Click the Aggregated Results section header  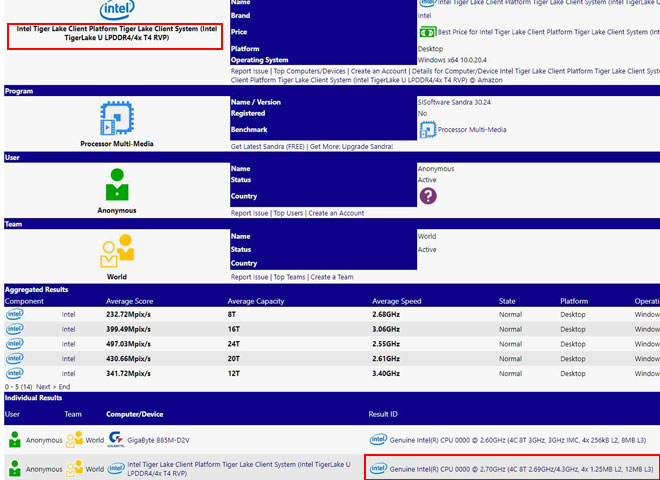(x=37, y=290)
